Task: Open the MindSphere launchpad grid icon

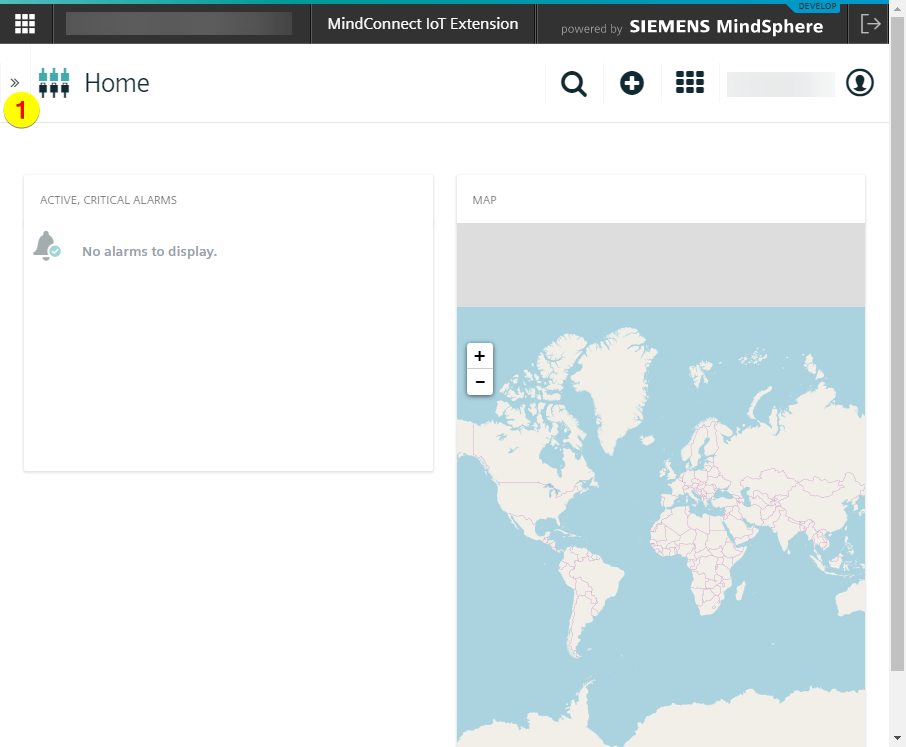Action: [x=25, y=23]
